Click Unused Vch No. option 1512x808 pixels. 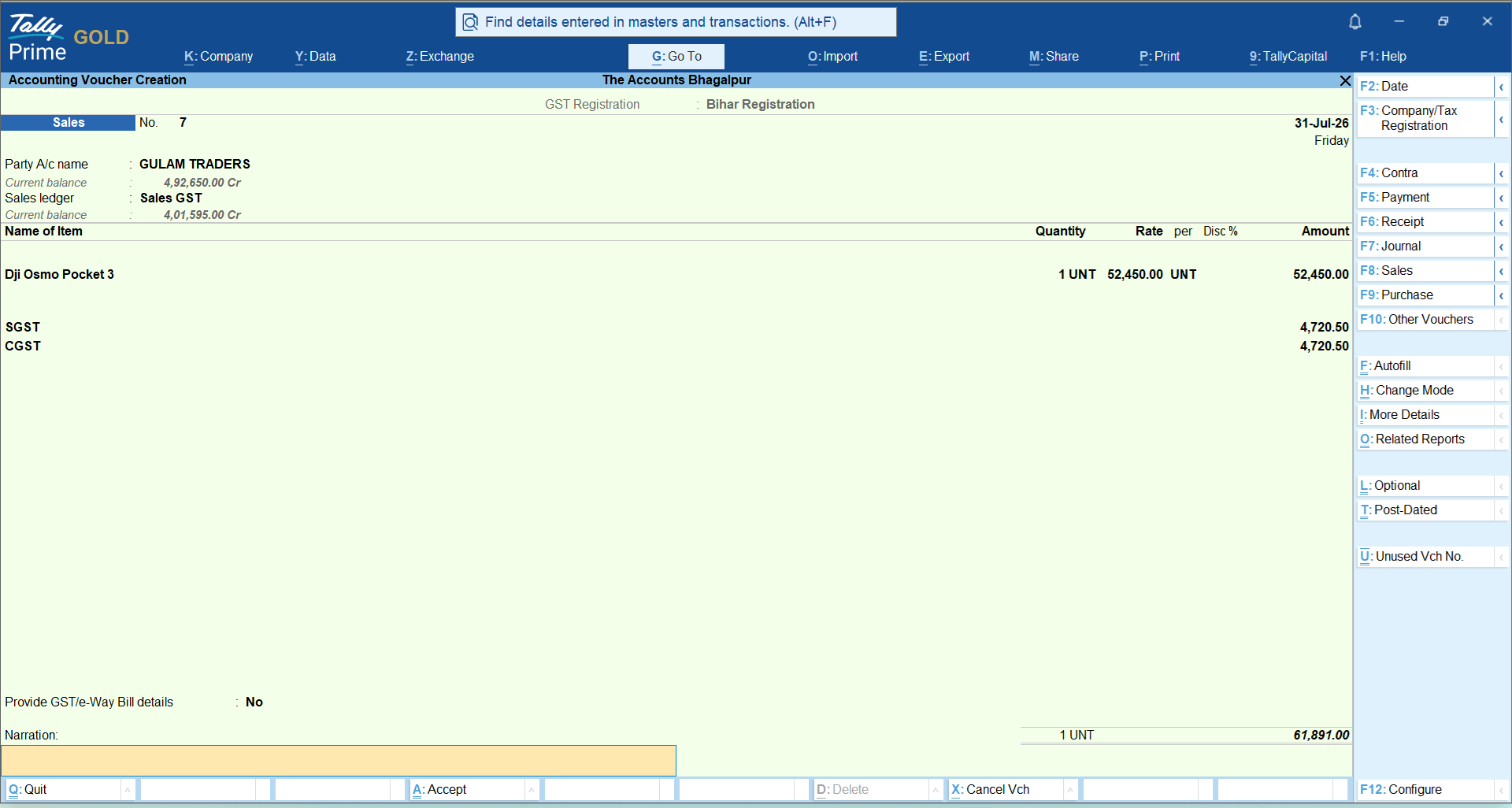(1425, 557)
